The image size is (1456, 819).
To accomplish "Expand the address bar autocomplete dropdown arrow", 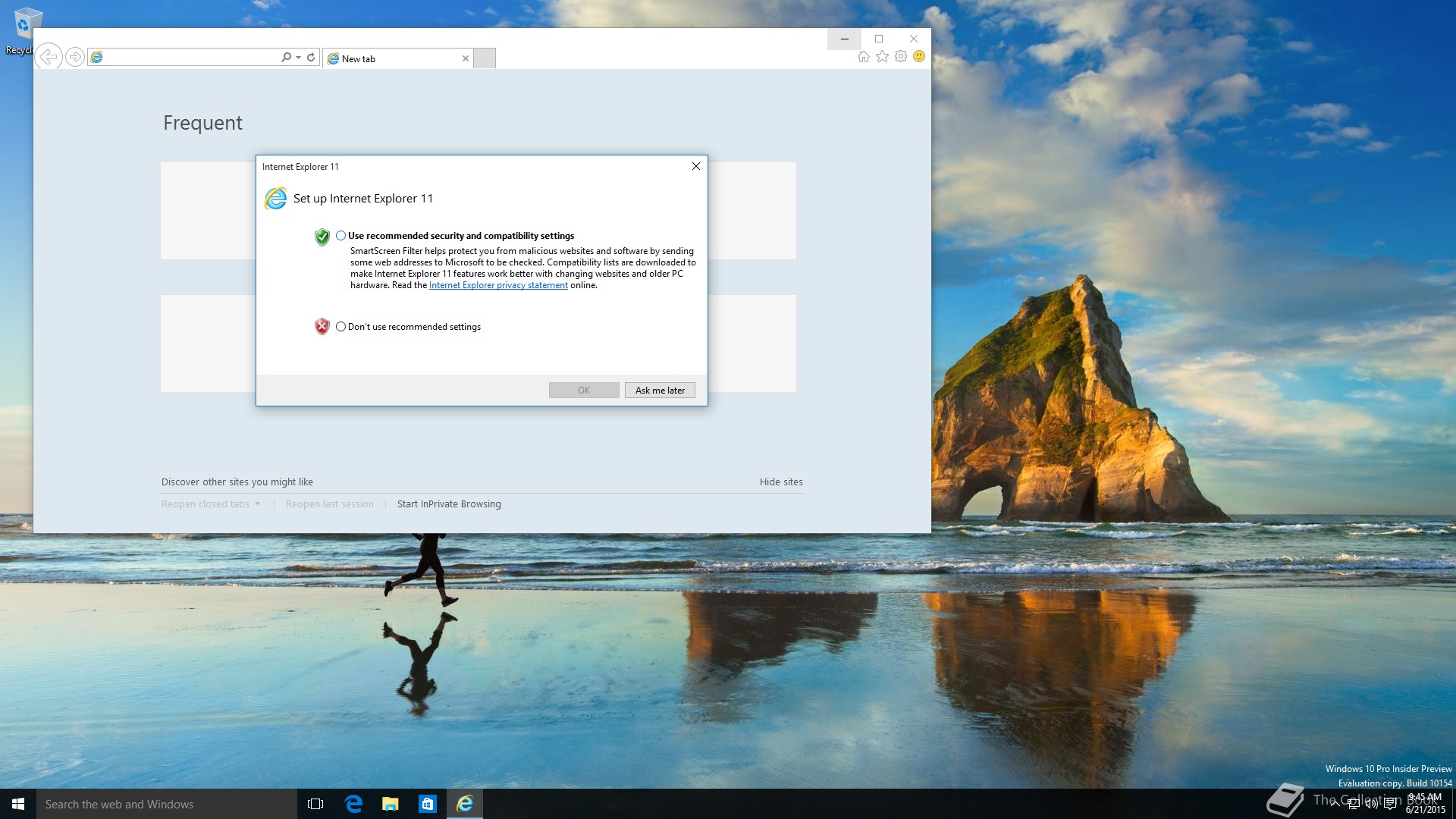I will point(298,57).
